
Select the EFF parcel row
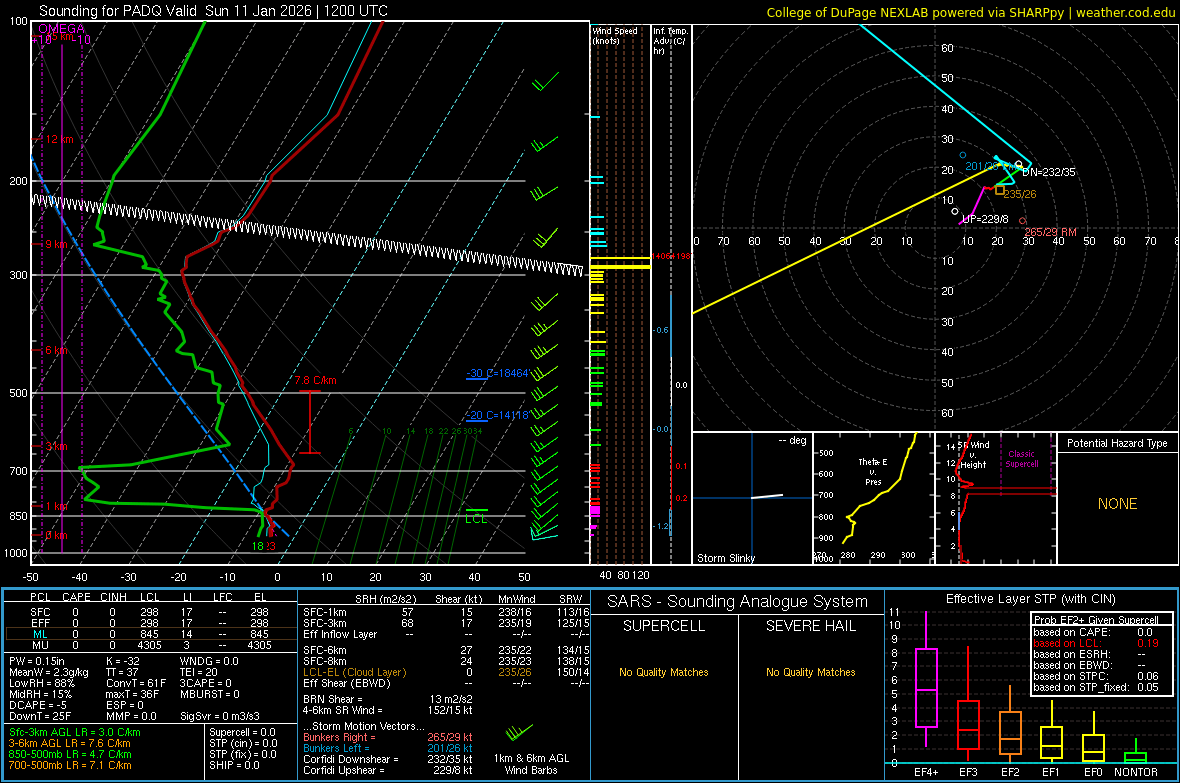pyautogui.click(x=151, y=623)
